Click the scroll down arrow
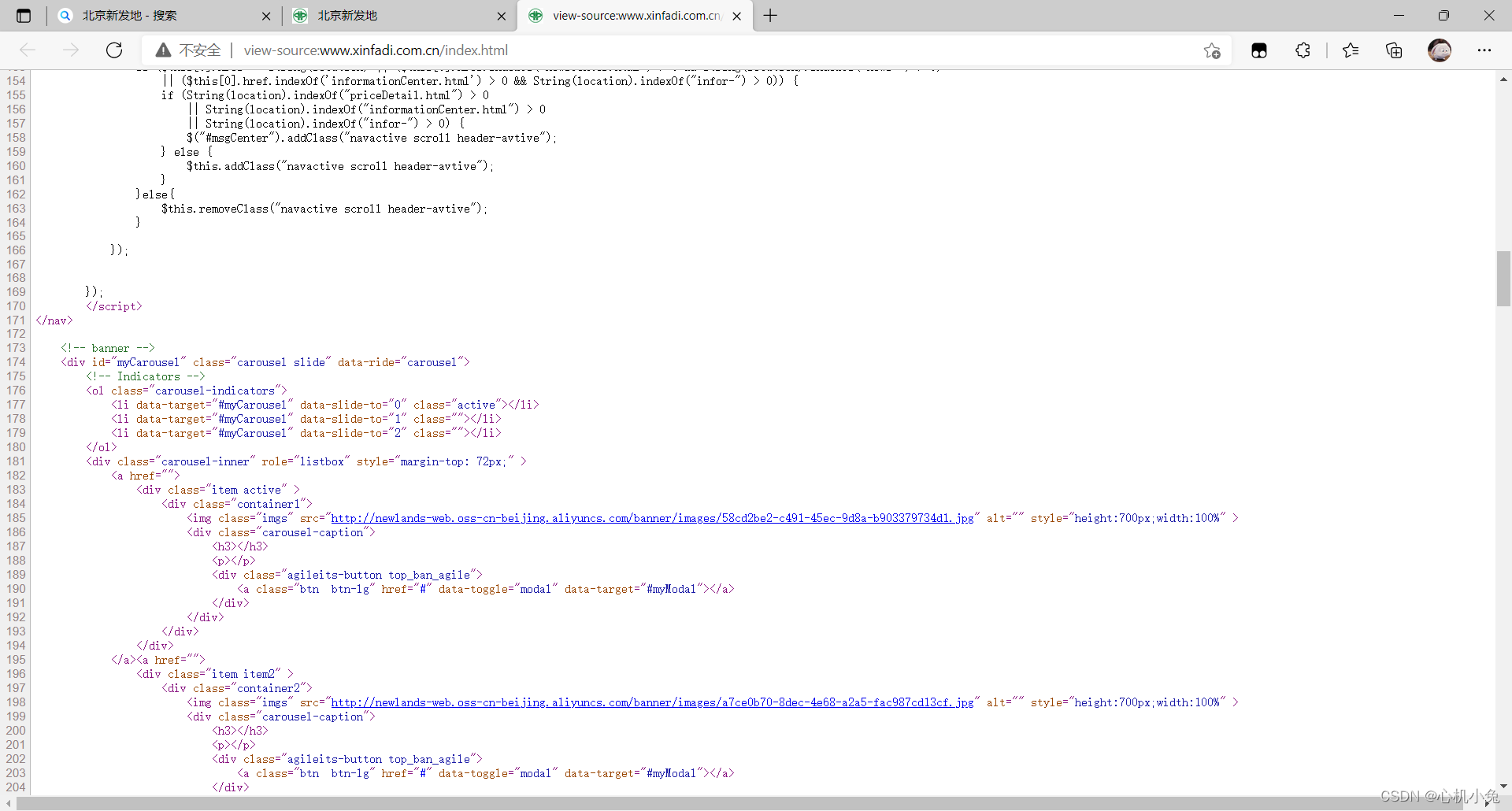Viewport: 1512px width, 811px height. point(1503,786)
